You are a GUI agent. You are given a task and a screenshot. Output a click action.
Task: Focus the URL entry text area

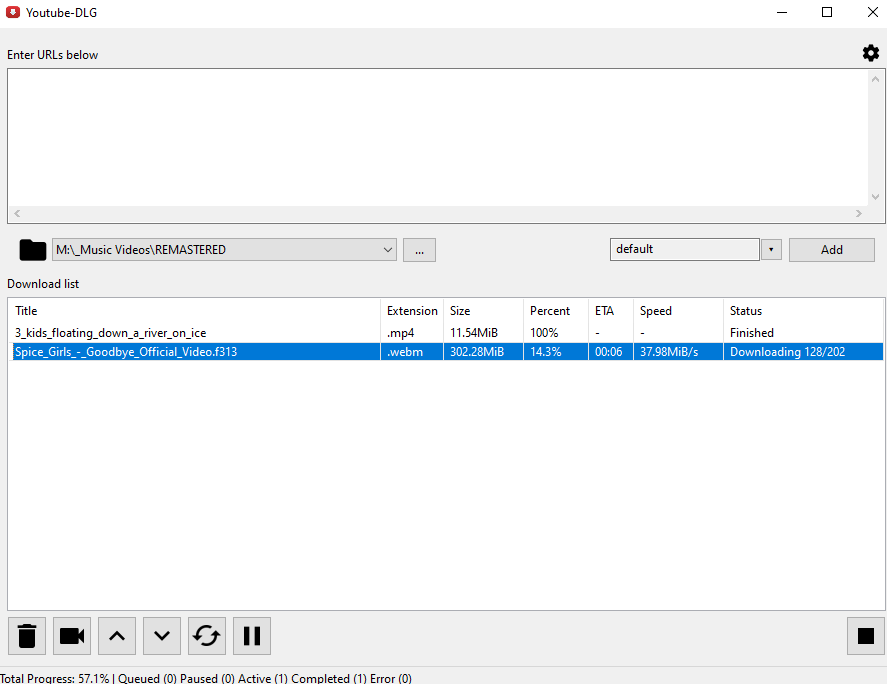(x=438, y=137)
